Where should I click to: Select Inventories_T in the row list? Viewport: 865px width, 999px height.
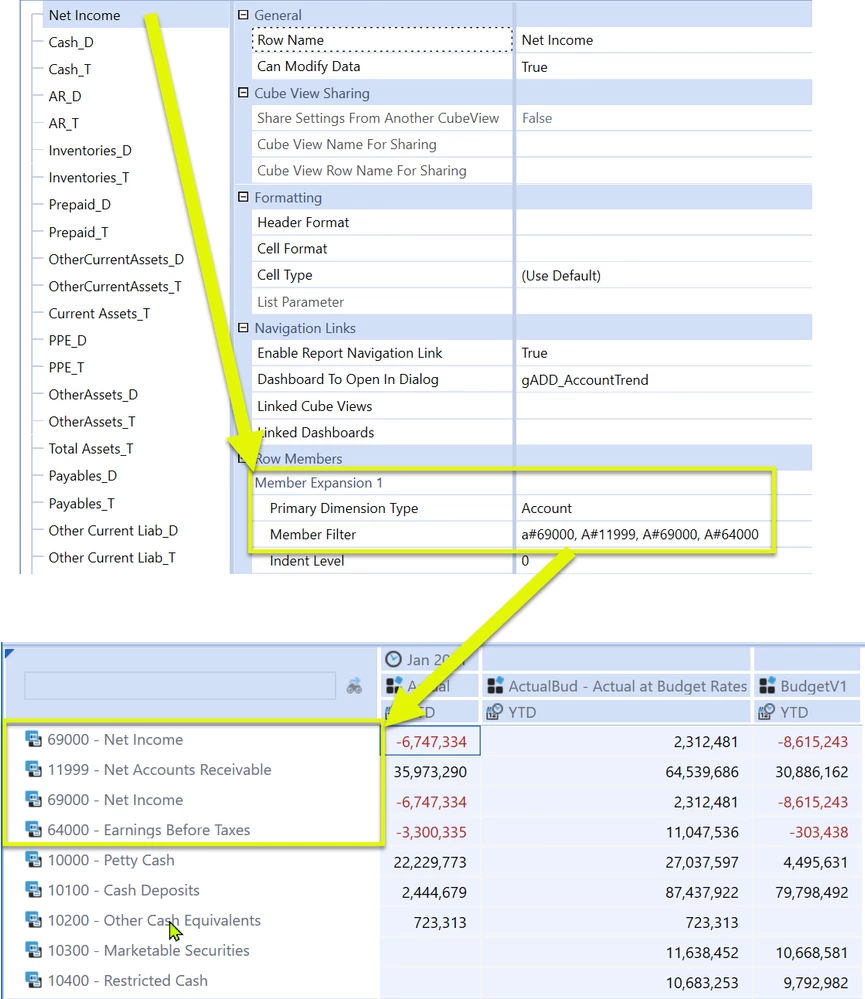(89, 177)
